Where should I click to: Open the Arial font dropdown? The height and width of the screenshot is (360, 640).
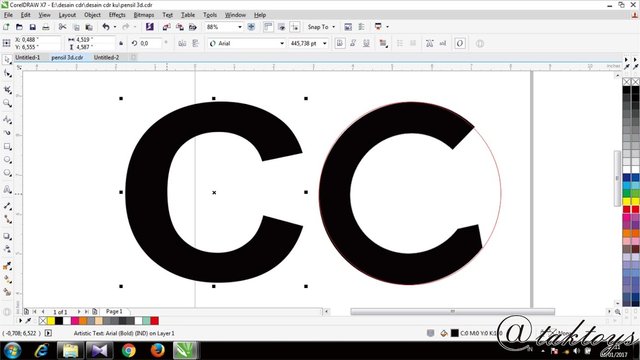point(247,43)
